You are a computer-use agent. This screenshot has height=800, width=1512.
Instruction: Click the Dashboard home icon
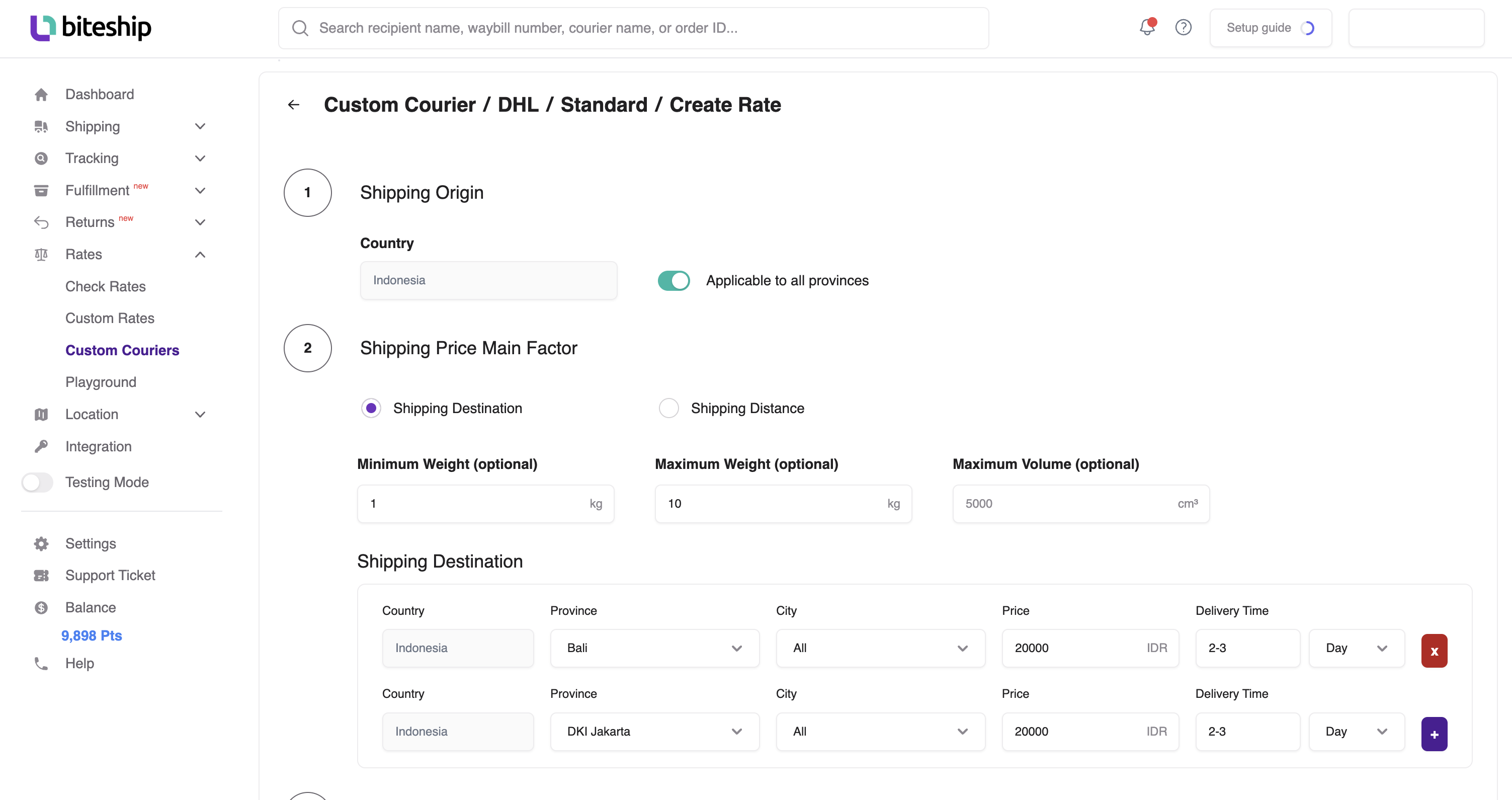pos(41,95)
